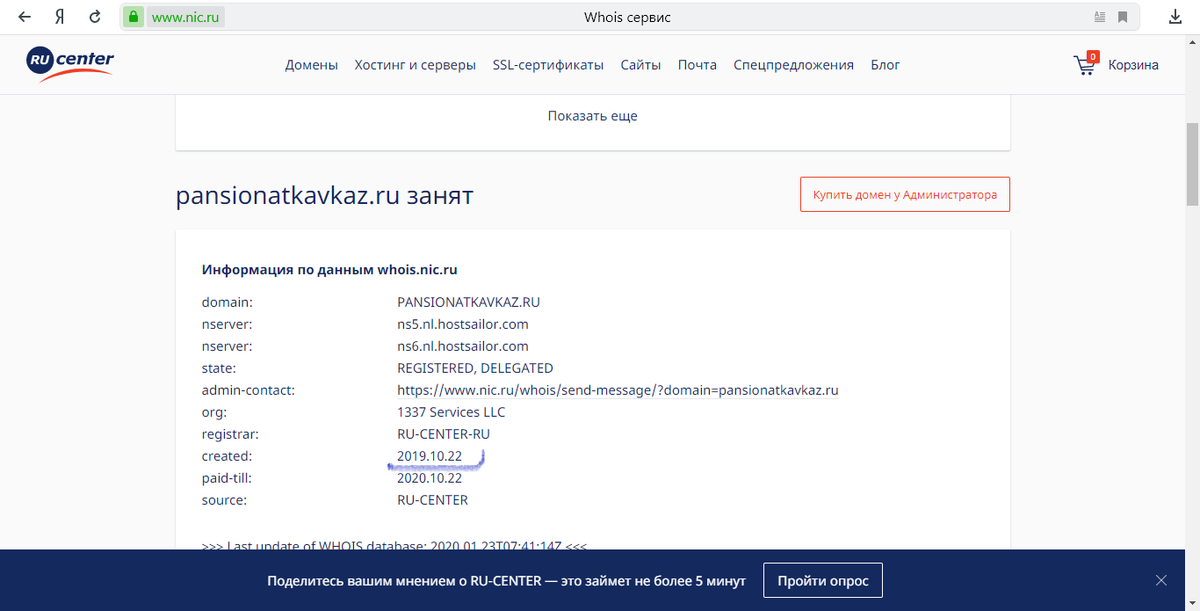The height and width of the screenshot is (611, 1200).
Task: Click the Whois сервис page title
Action: [625, 17]
